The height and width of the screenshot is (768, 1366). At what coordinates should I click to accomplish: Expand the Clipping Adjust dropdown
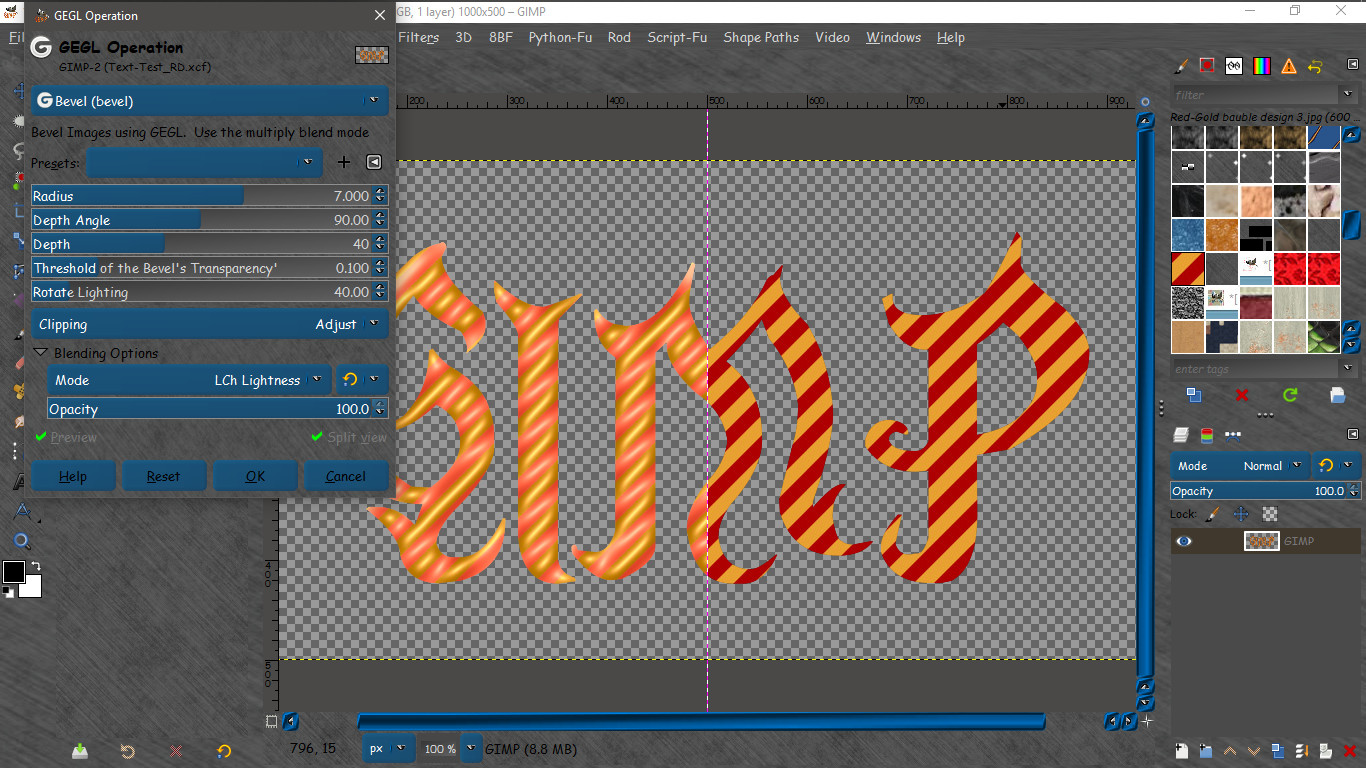point(210,324)
